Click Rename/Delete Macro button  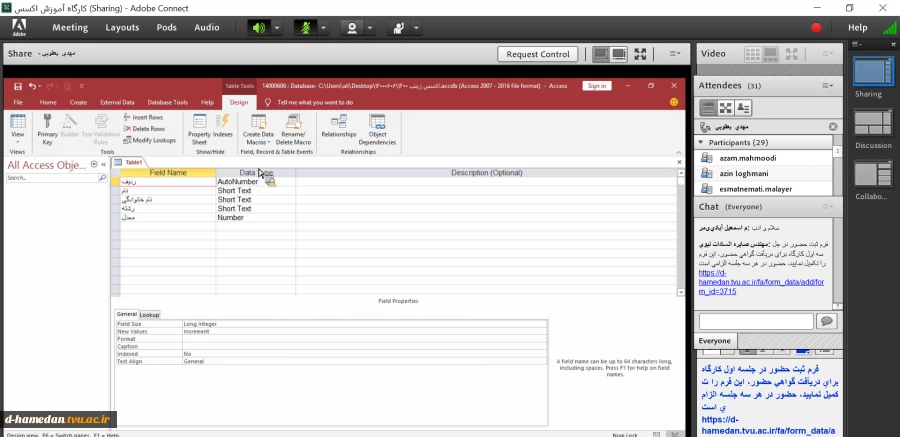click(293, 129)
